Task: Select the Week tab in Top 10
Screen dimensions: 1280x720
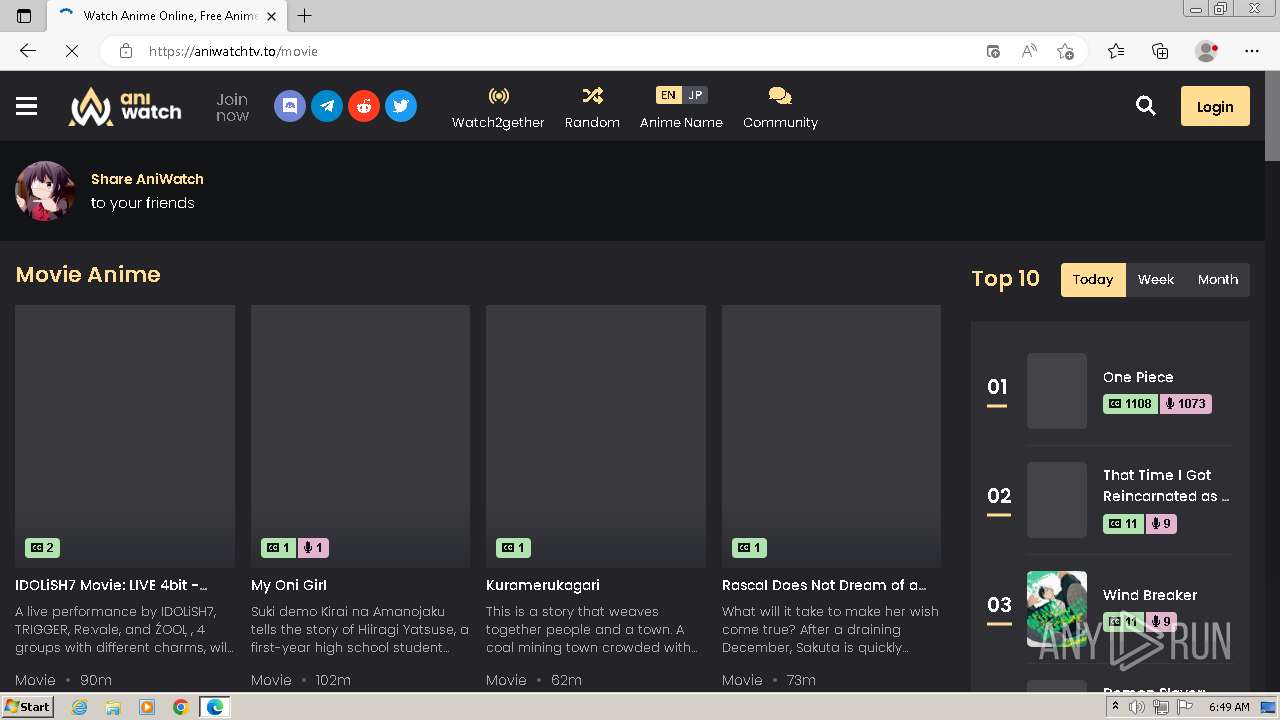Action: click(1156, 280)
